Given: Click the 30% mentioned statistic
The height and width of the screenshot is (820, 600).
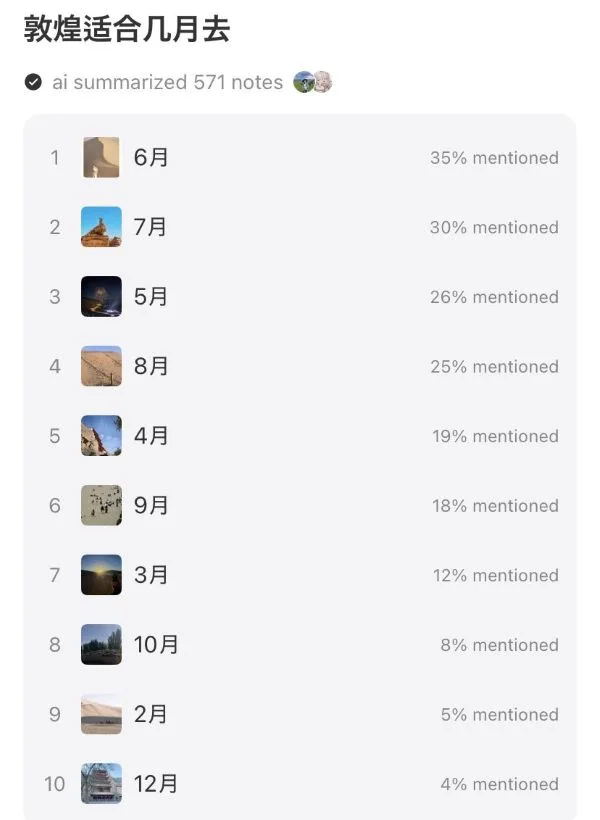Looking at the screenshot, I should tap(494, 227).
